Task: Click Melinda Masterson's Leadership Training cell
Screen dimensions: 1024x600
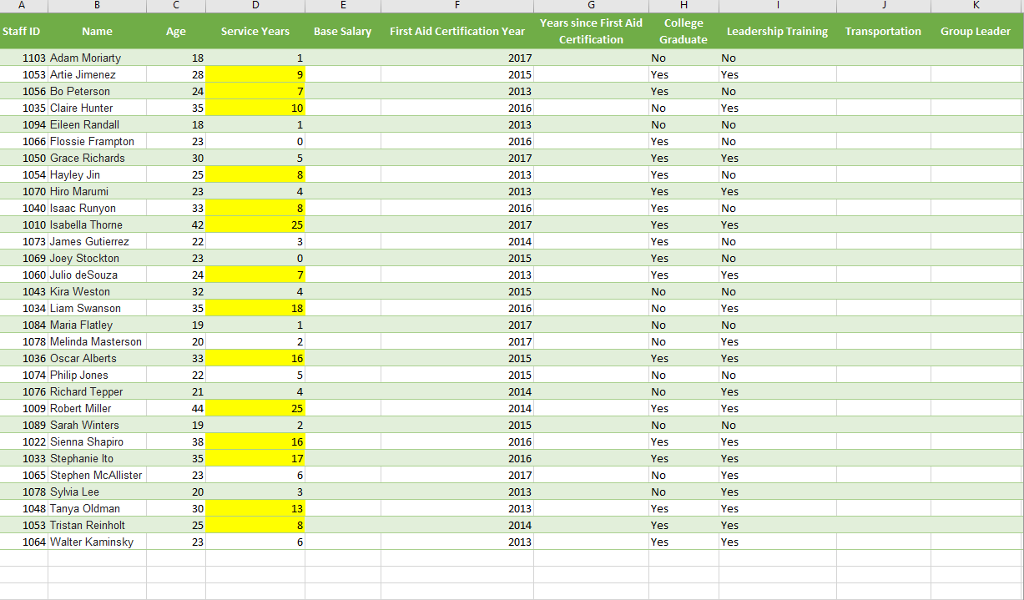Action: tap(777, 341)
